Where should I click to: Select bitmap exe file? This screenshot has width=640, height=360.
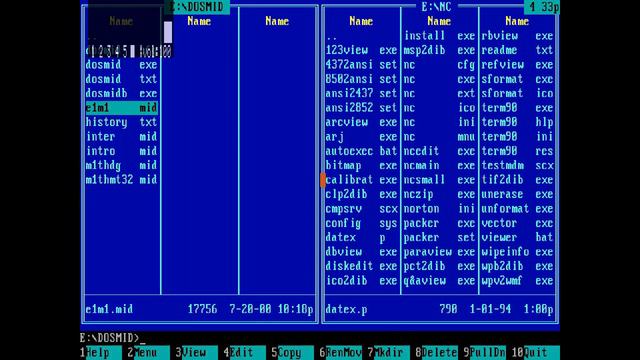click(362, 165)
